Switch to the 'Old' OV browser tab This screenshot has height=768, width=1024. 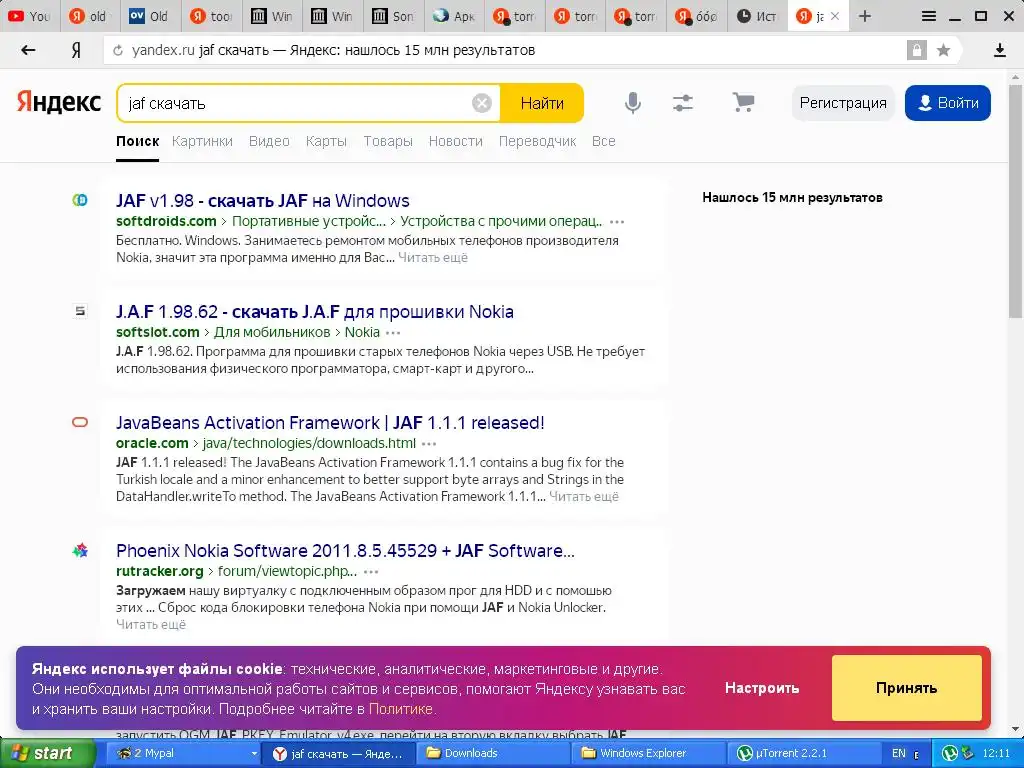[149, 16]
